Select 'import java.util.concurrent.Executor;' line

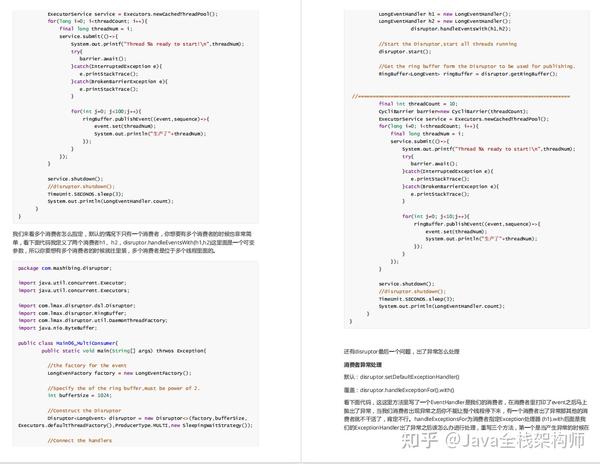72,283
